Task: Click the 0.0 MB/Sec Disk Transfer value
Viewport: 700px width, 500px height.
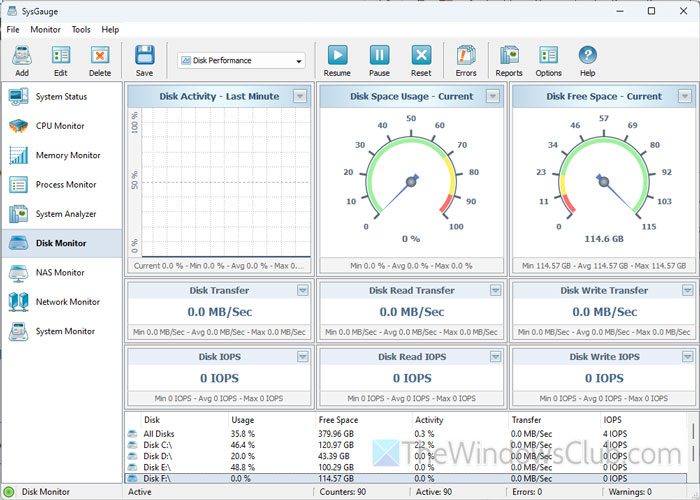Action: 220,312
